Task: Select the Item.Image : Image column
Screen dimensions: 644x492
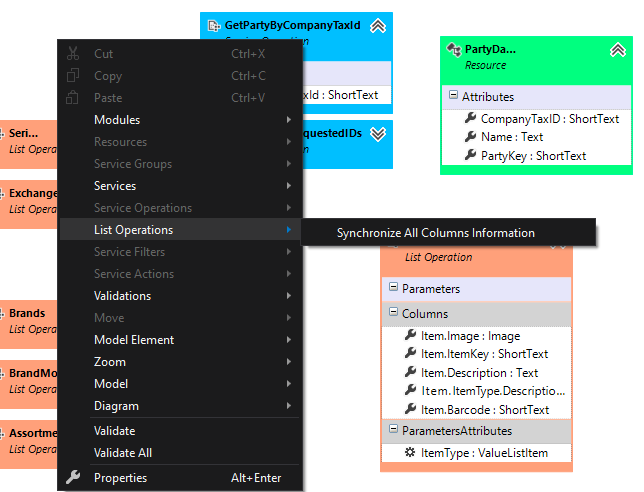Action: 470,336
